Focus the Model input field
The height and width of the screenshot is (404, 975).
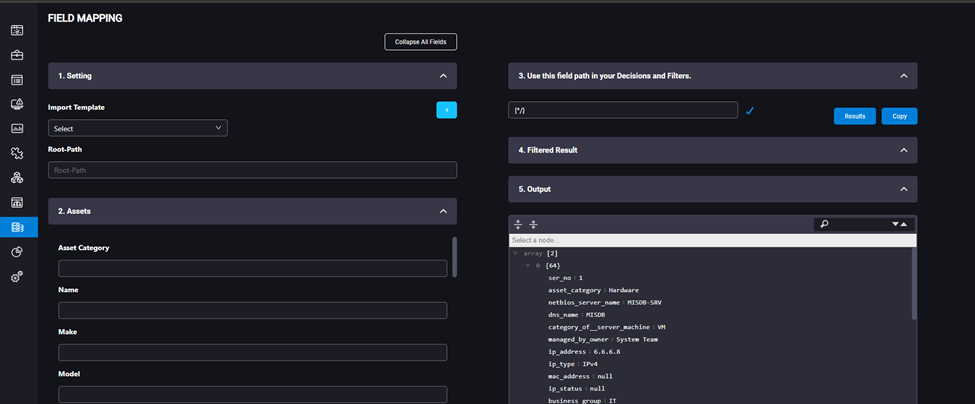[252, 395]
